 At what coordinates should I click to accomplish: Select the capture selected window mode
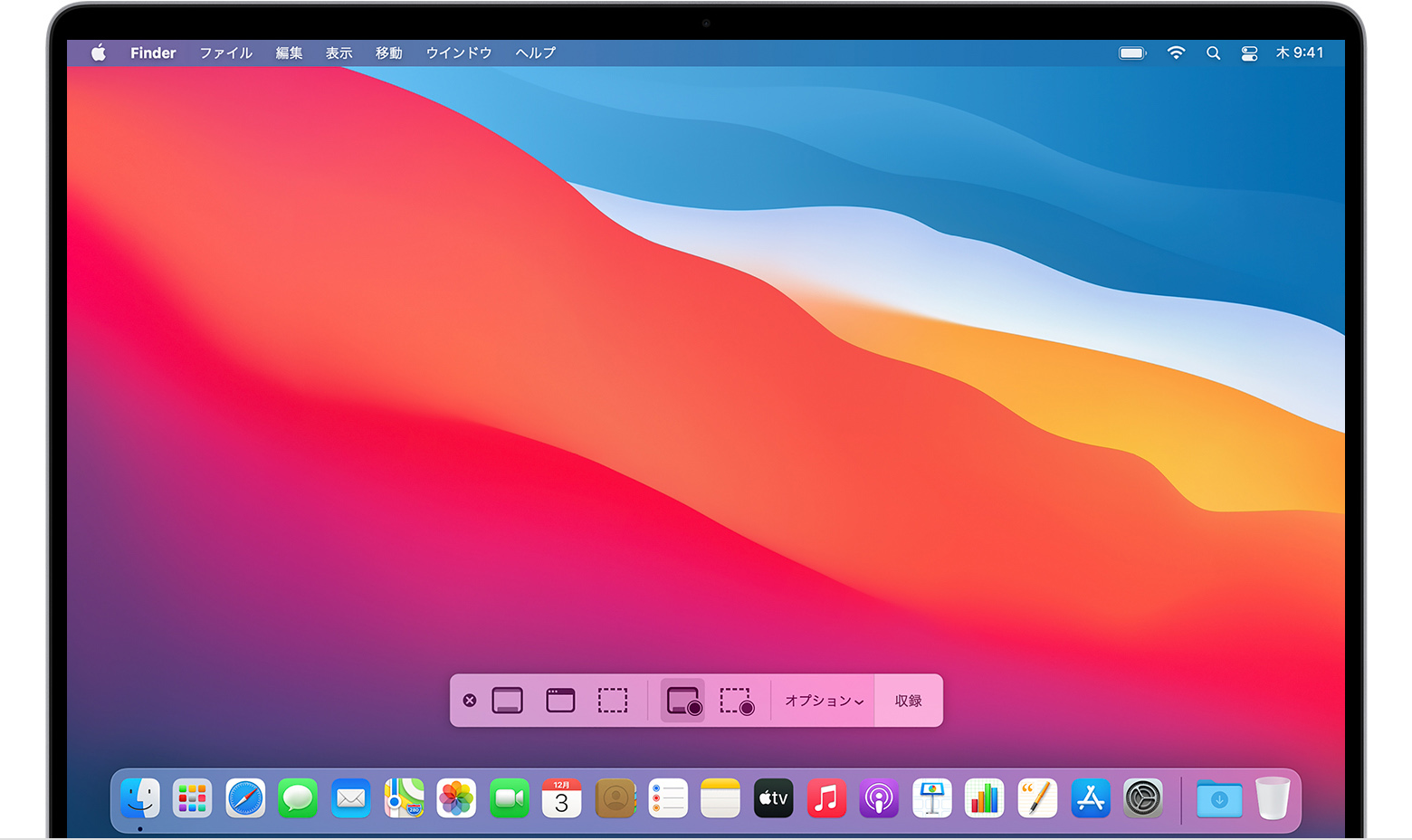pyautogui.click(x=559, y=700)
